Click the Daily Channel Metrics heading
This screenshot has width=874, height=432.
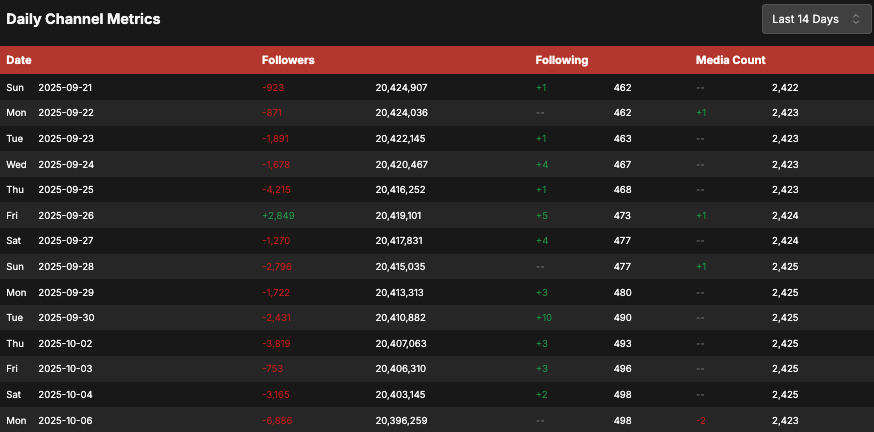pyautogui.click(x=83, y=19)
